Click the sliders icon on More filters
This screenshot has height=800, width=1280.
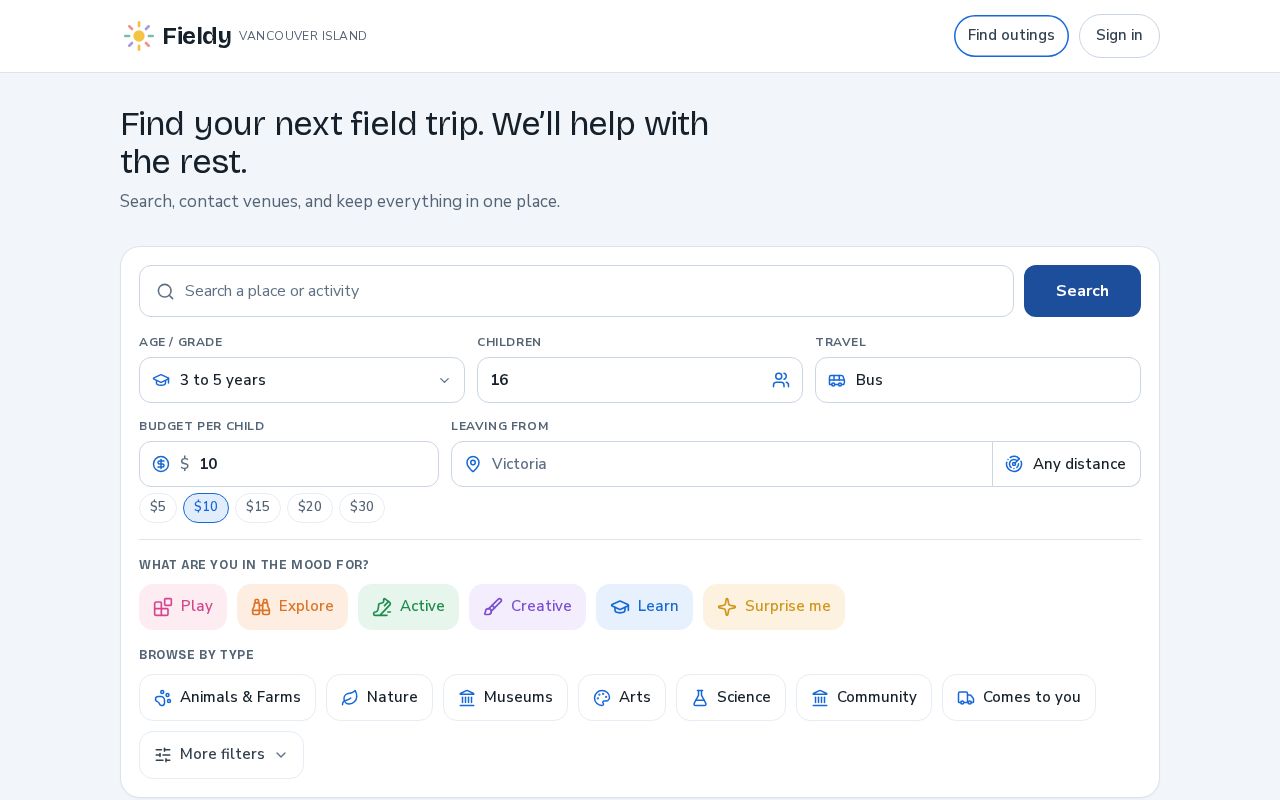coord(163,755)
